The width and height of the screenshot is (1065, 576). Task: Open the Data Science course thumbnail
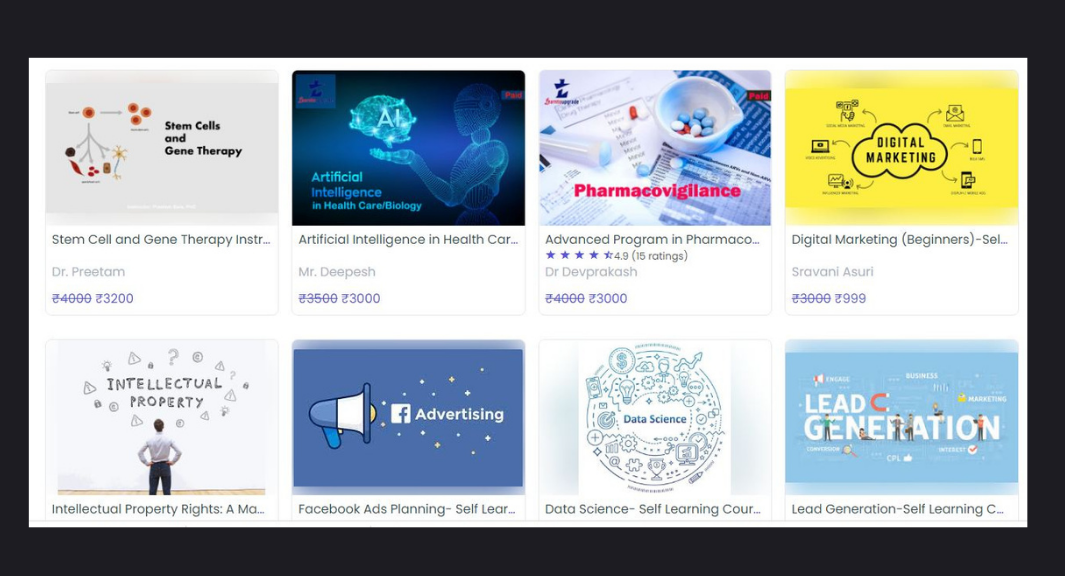coord(655,417)
